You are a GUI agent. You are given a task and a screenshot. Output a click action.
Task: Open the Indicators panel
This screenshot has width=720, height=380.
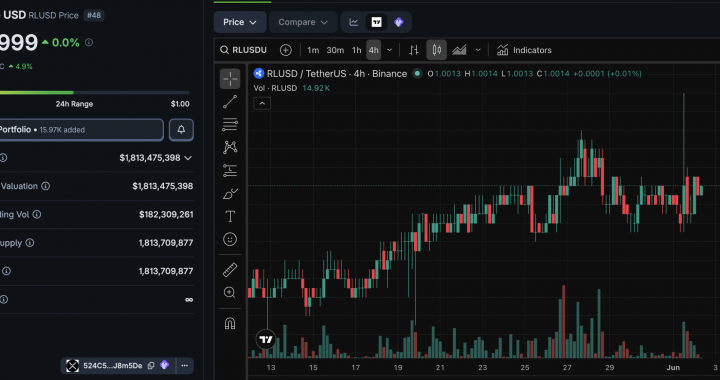pos(524,50)
